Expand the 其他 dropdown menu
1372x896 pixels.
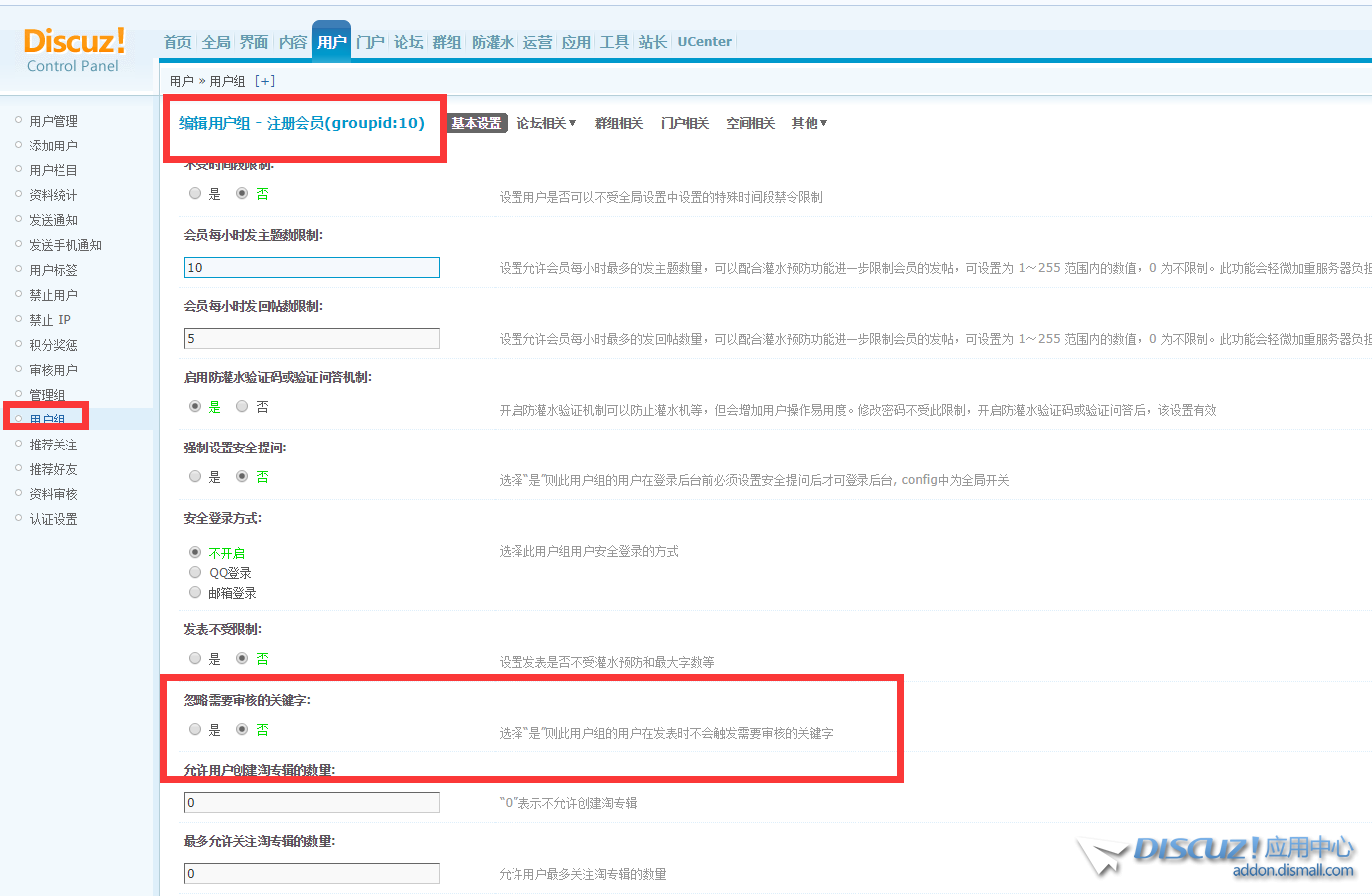click(x=809, y=123)
